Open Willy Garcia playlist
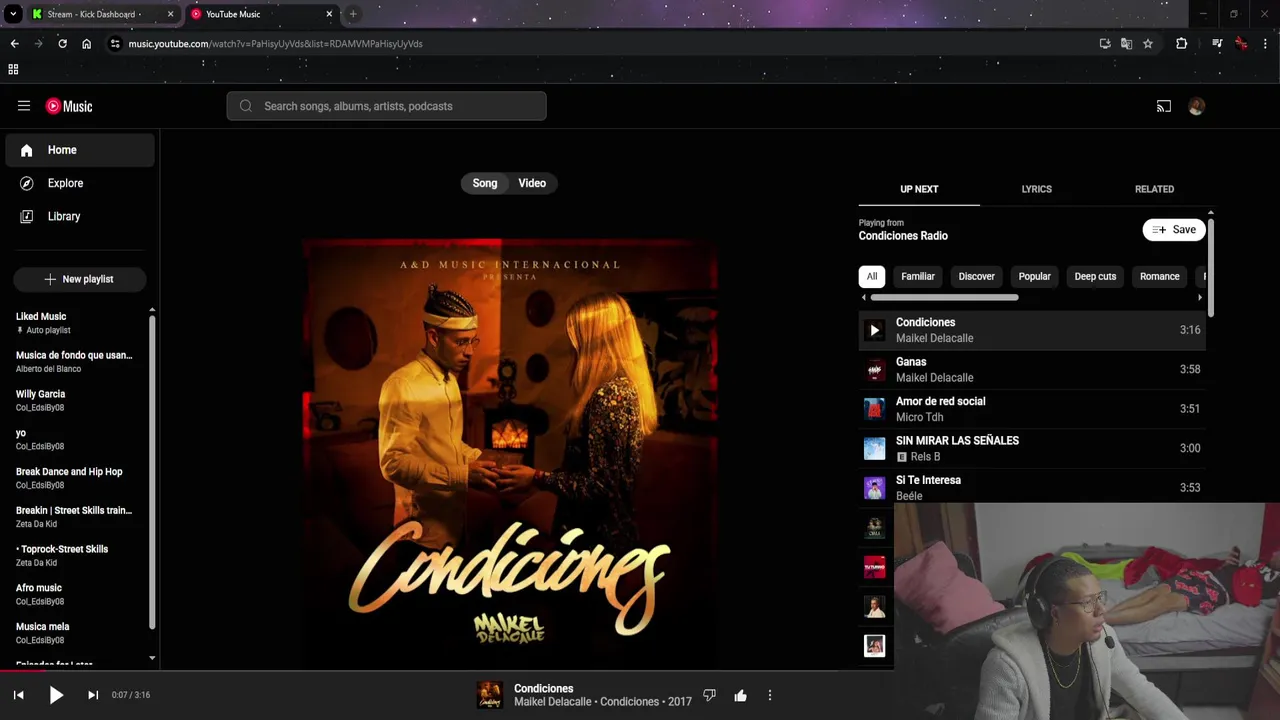The width and height of the screenshot is (1280, 720). (x=80, y=400)
